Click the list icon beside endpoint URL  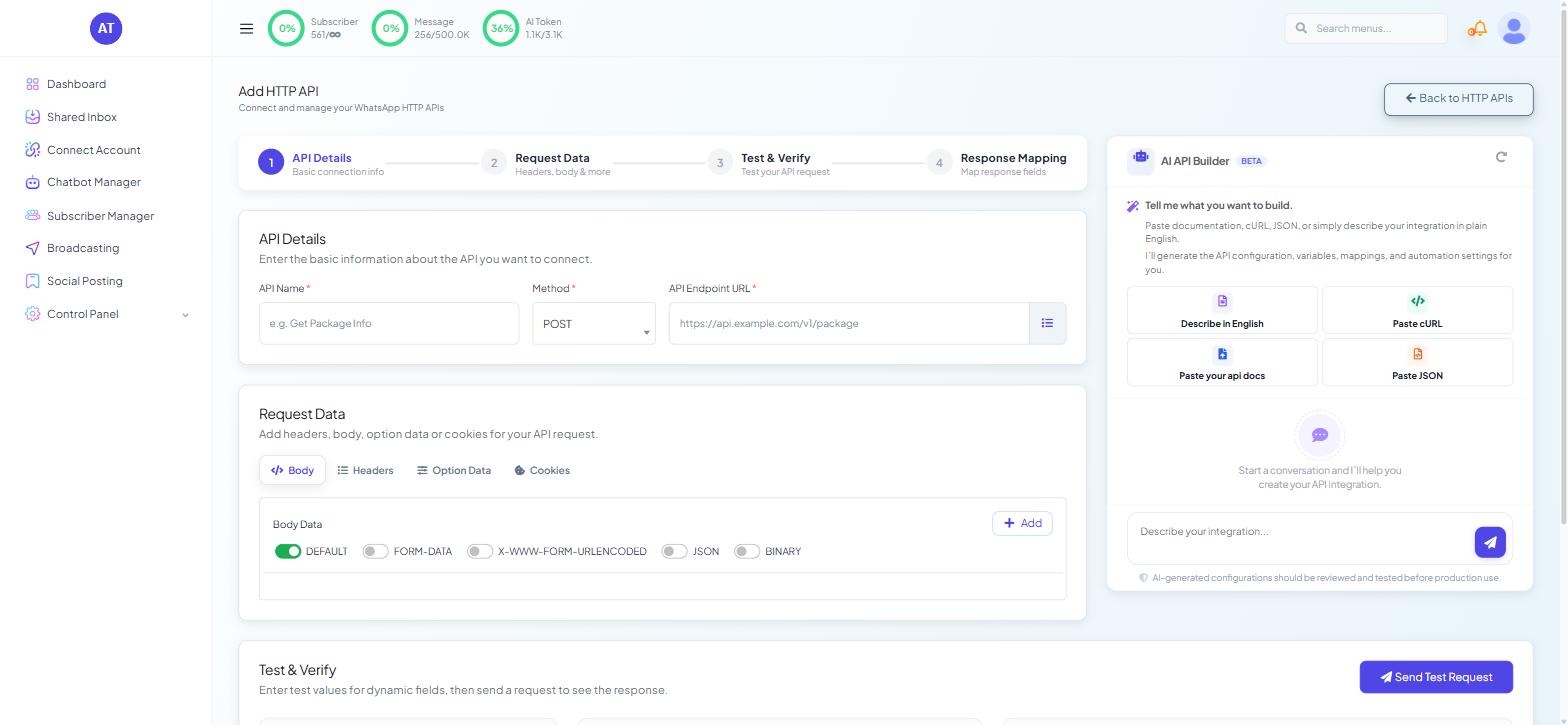tap(1047, 324)
